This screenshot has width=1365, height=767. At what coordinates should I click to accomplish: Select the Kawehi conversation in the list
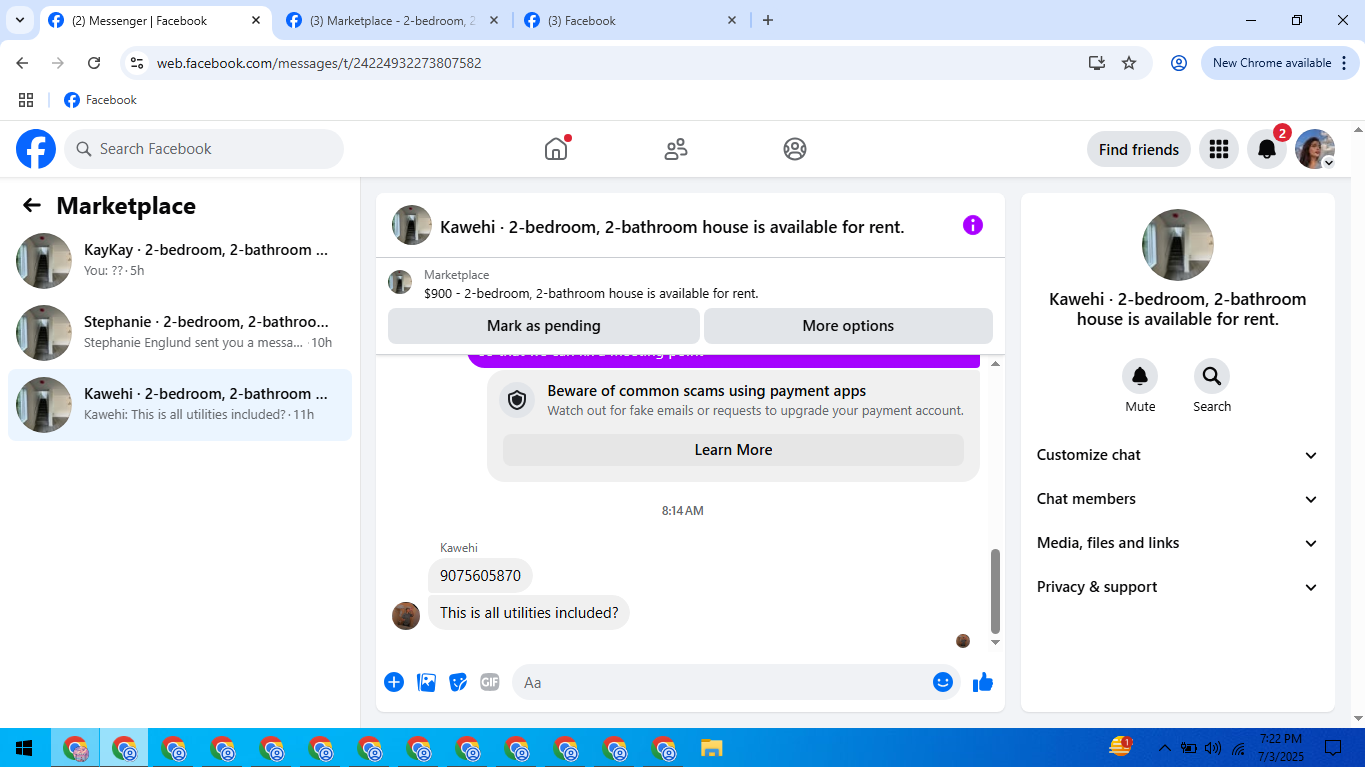[180, 405]
